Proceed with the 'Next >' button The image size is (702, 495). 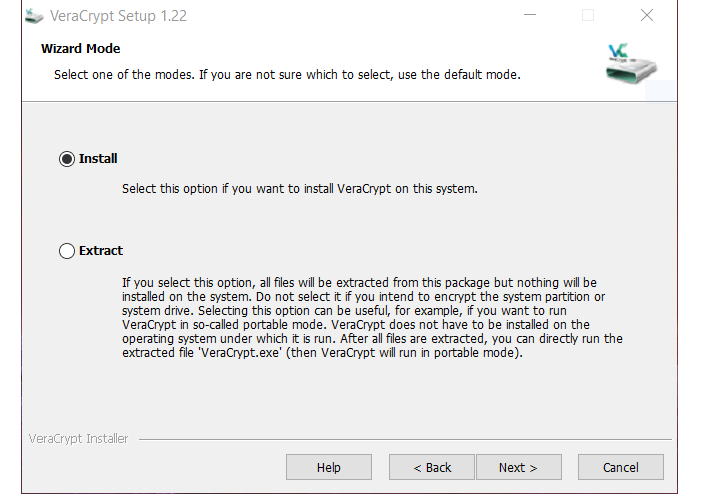coord(518,467)
